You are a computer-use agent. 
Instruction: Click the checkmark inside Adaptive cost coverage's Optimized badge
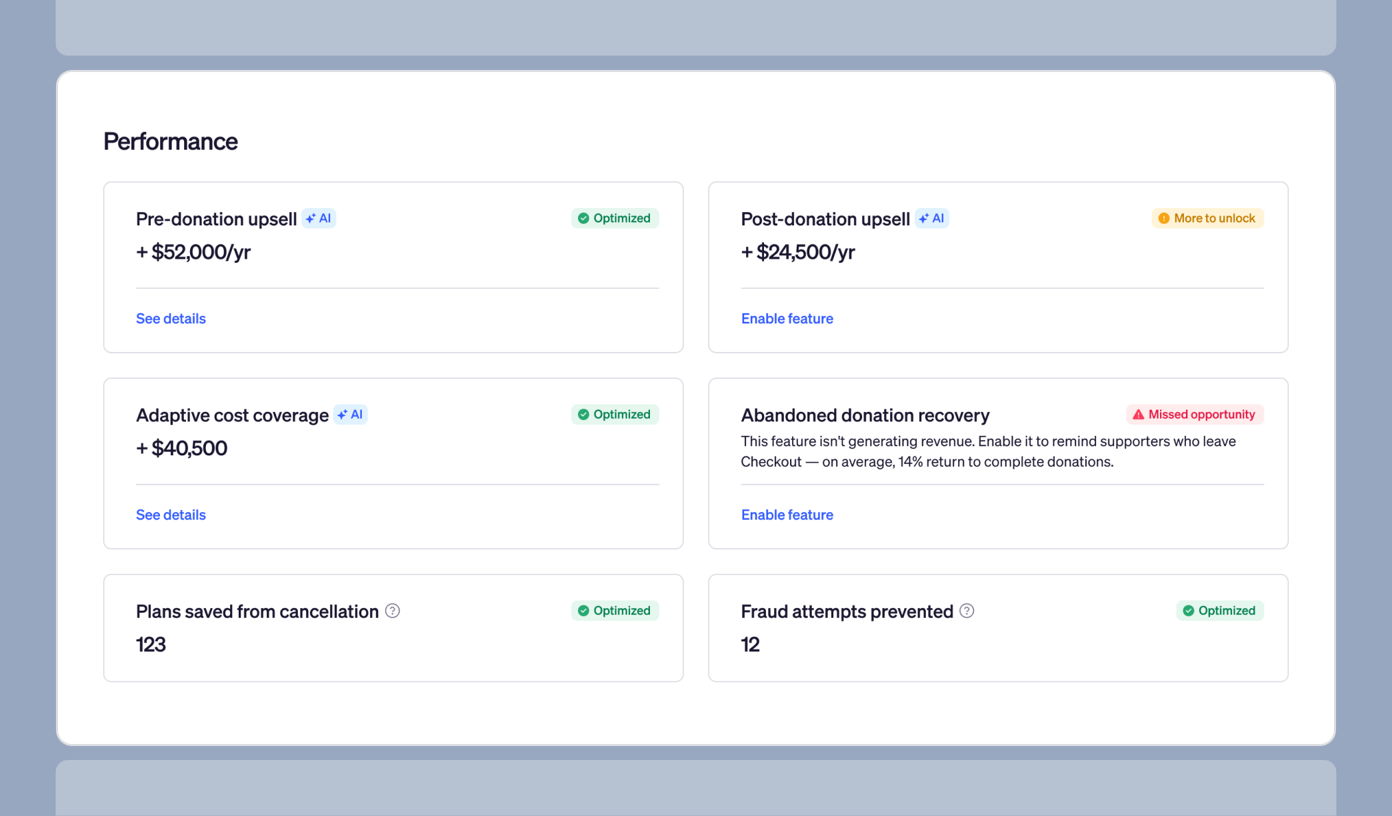583,414
